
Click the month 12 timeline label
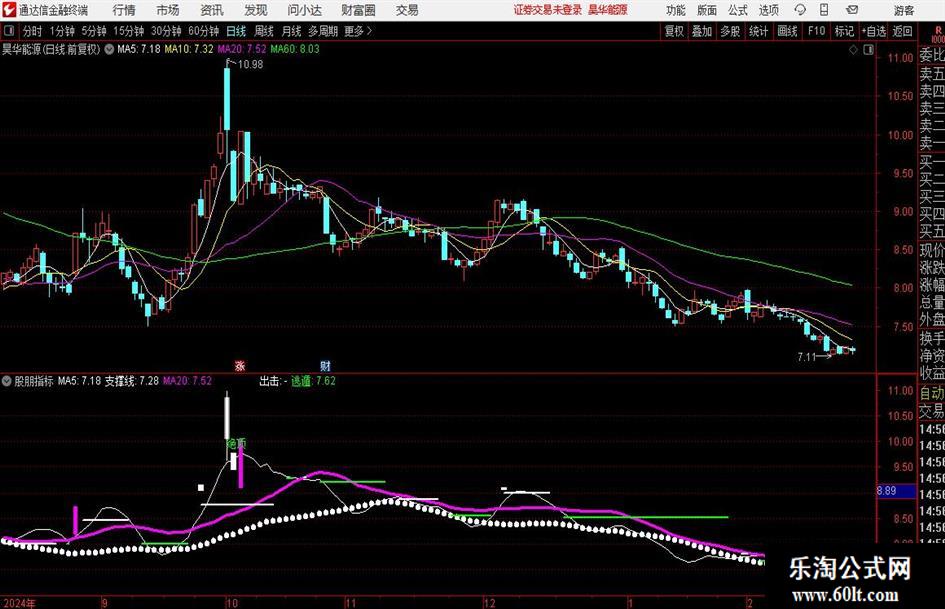tap(490, 603)
